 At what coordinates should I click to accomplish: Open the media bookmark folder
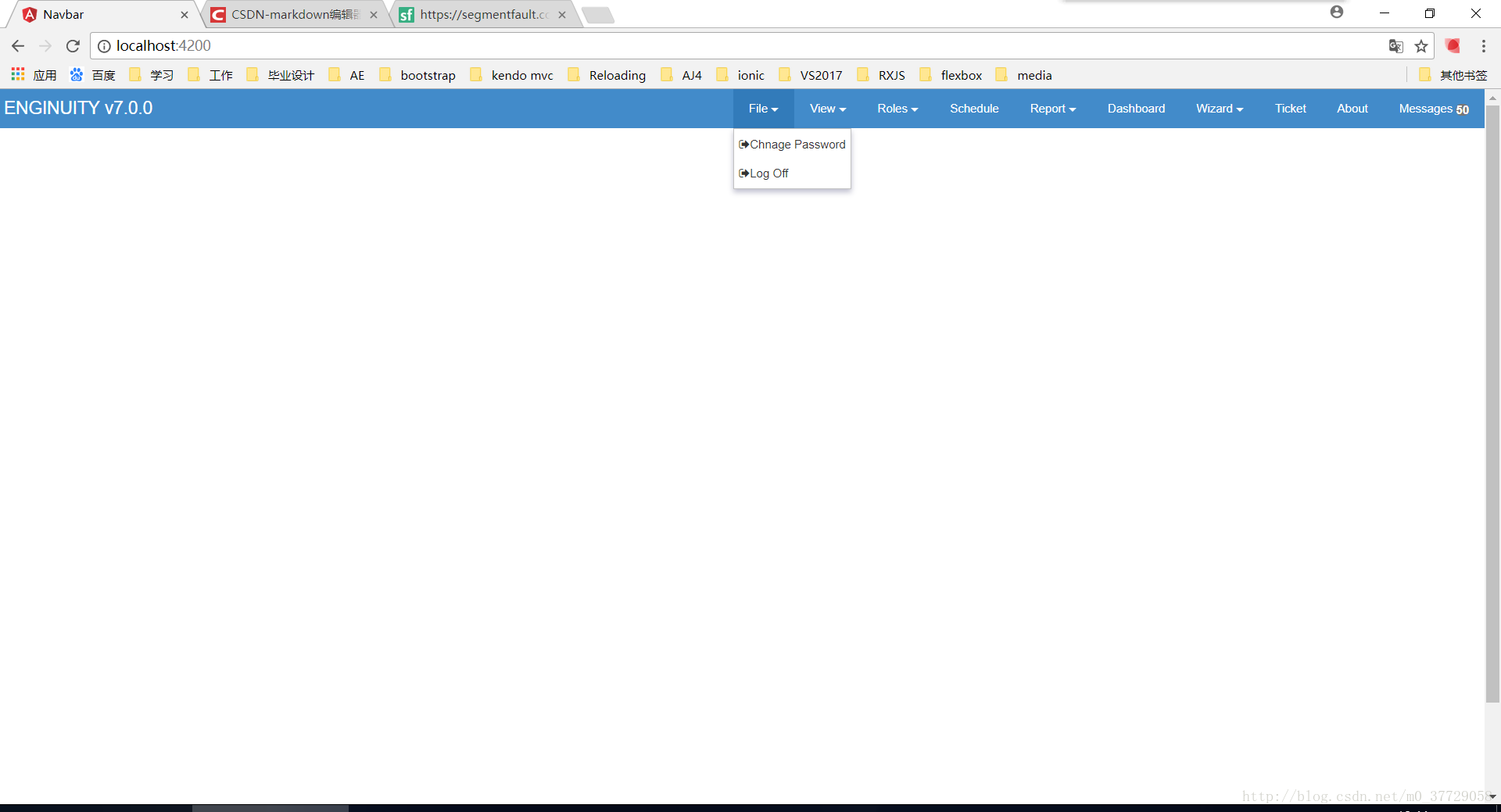pos(1024,75)
